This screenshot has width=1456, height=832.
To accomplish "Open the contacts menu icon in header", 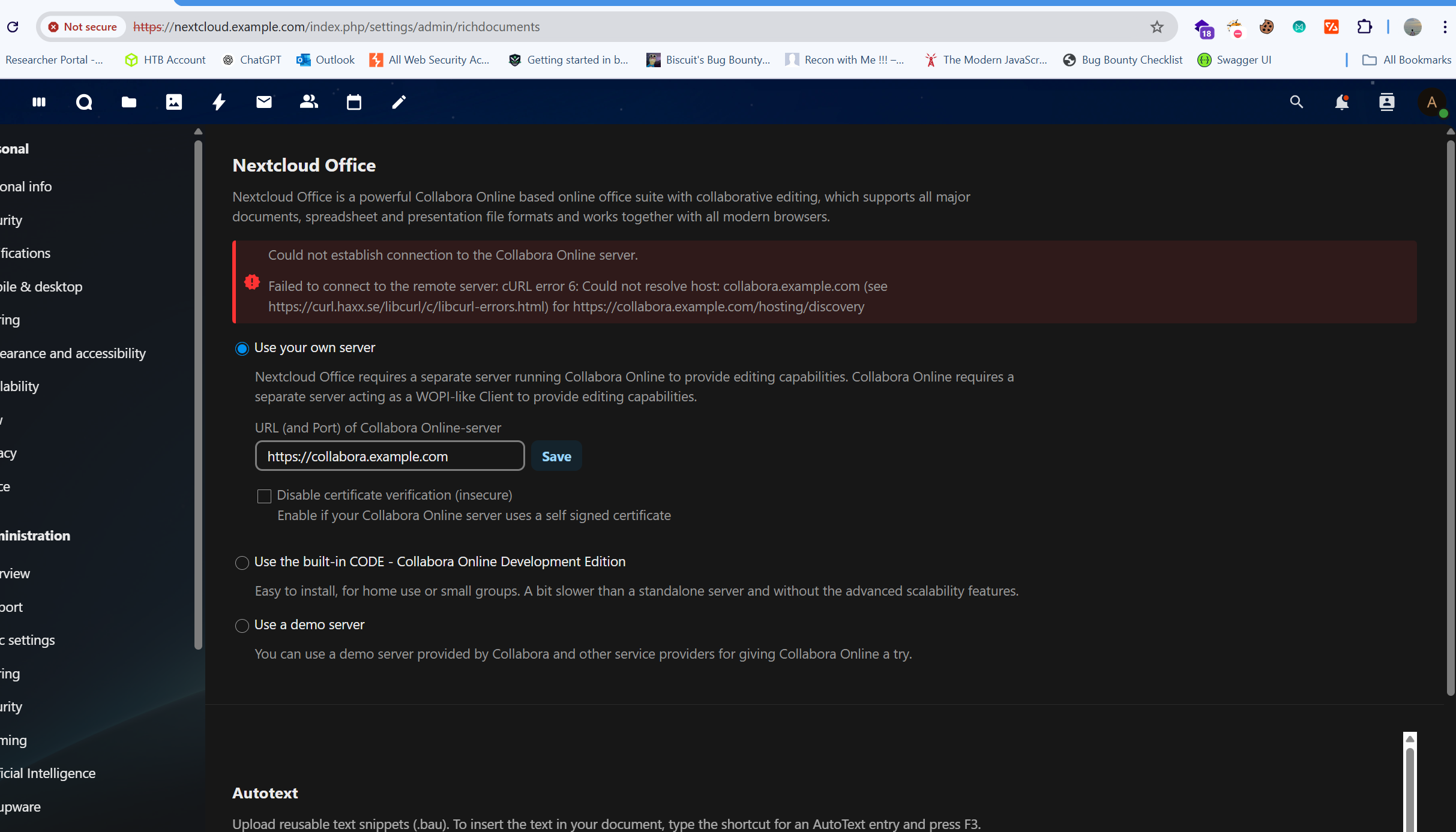I will point(1387,102).
